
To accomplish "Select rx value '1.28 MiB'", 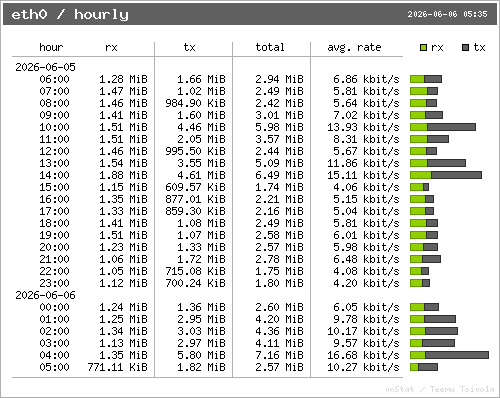I will click(x=123, y=79).
